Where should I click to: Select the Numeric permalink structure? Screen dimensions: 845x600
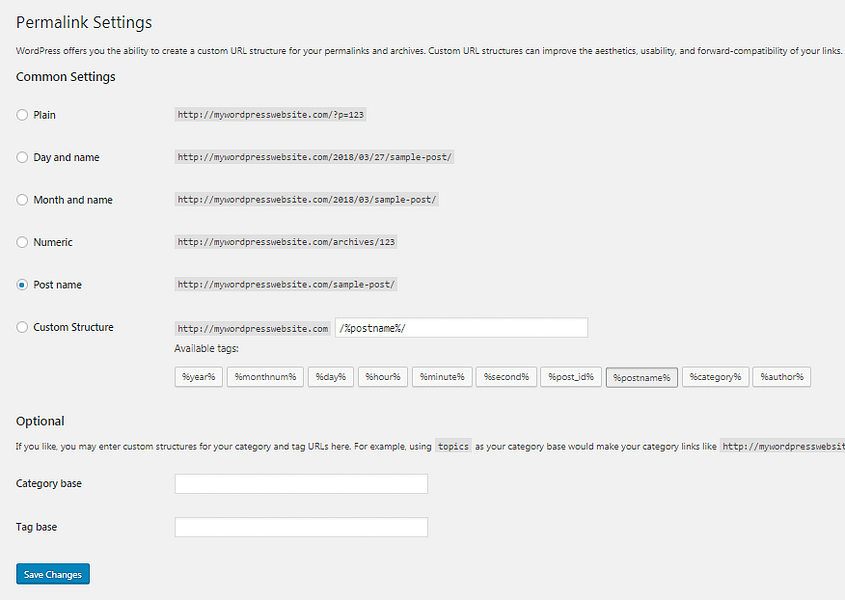coord(21,242)
